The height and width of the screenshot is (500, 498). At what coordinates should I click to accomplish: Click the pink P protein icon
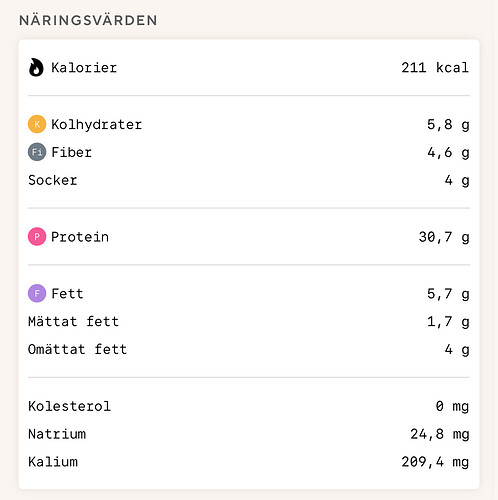tap(37, 237)
